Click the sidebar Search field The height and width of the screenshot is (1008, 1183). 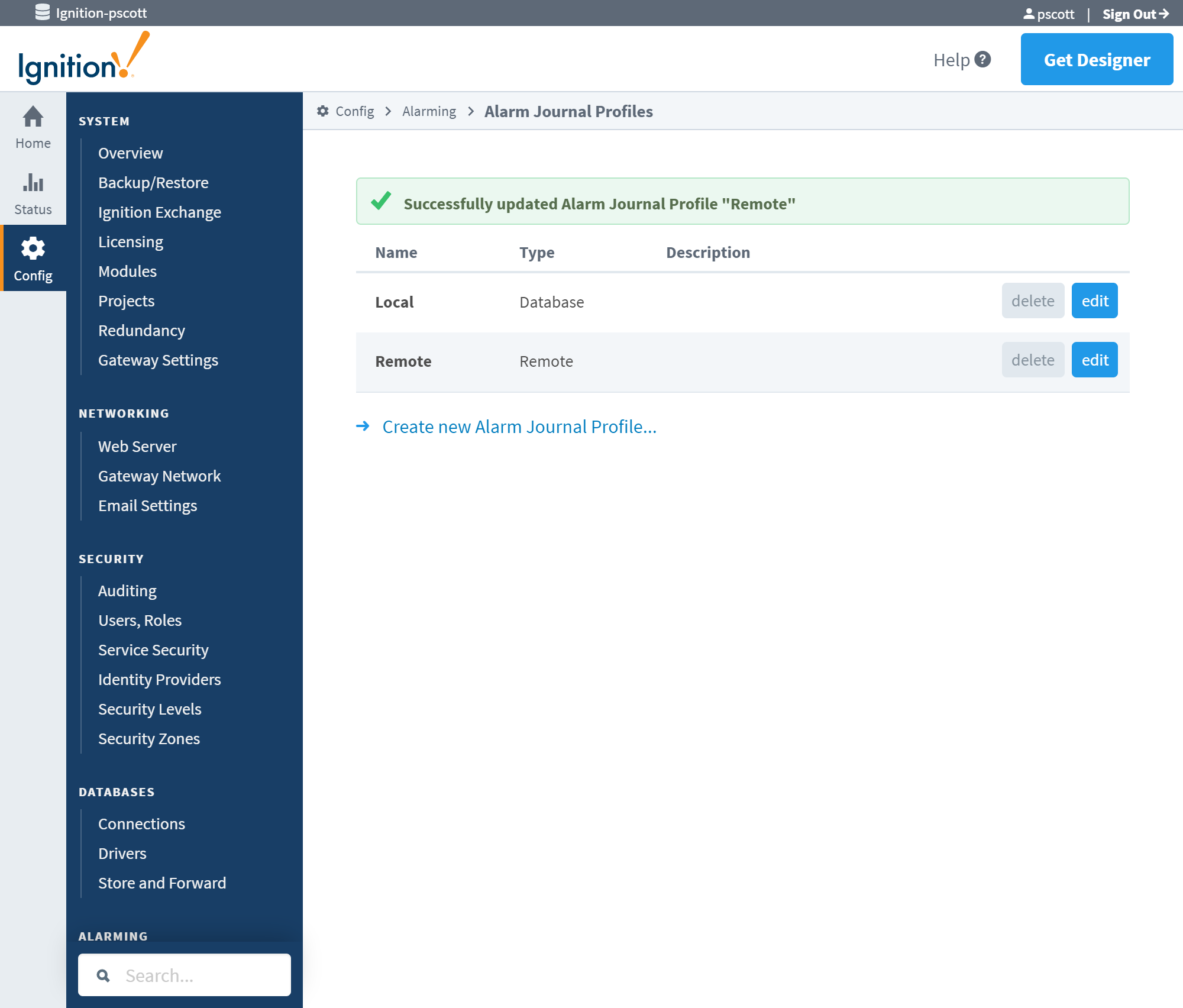pyautogui.click(x=185, y=975)
